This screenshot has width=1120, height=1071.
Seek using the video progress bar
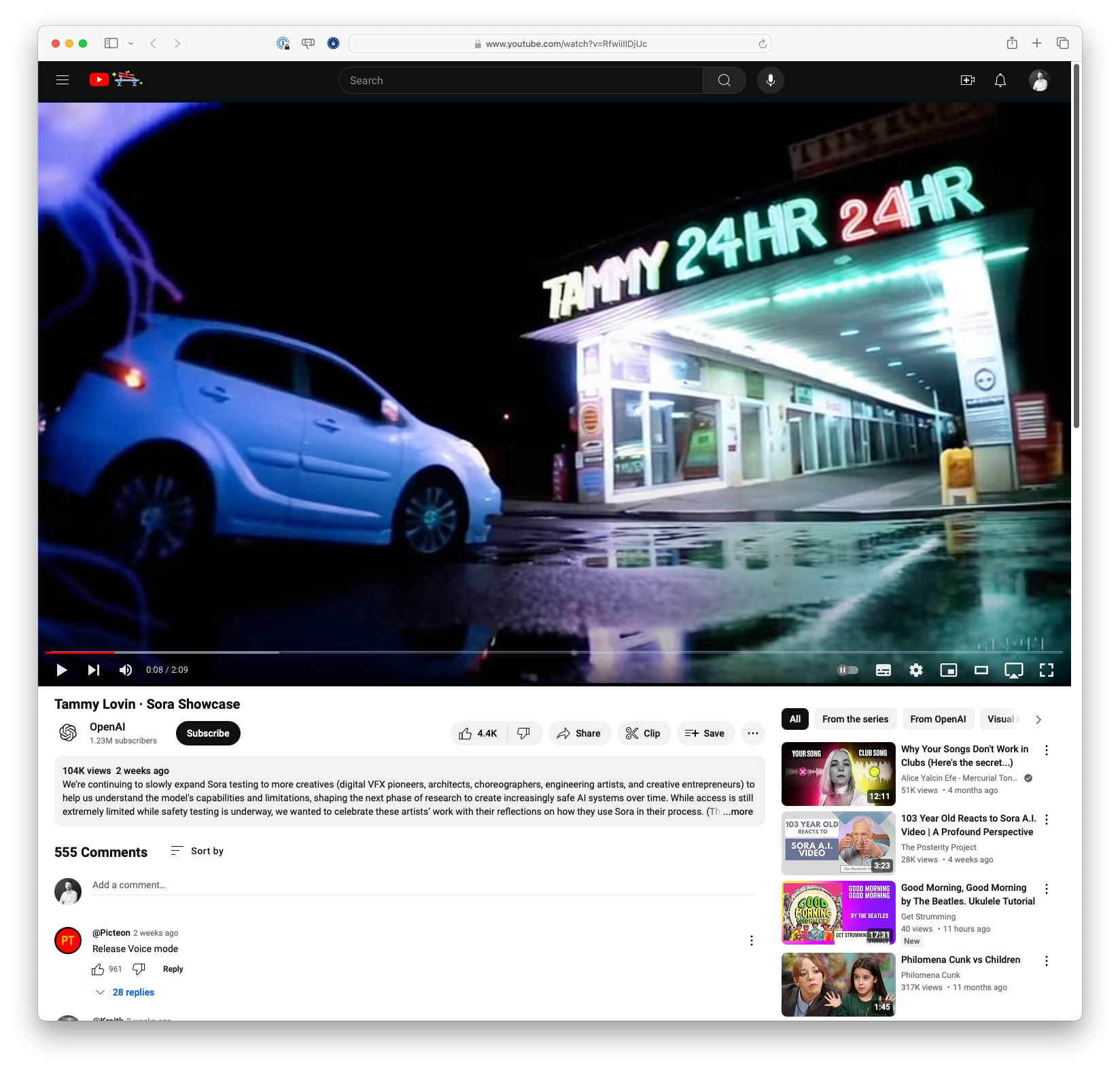click(x=476, y=652)
